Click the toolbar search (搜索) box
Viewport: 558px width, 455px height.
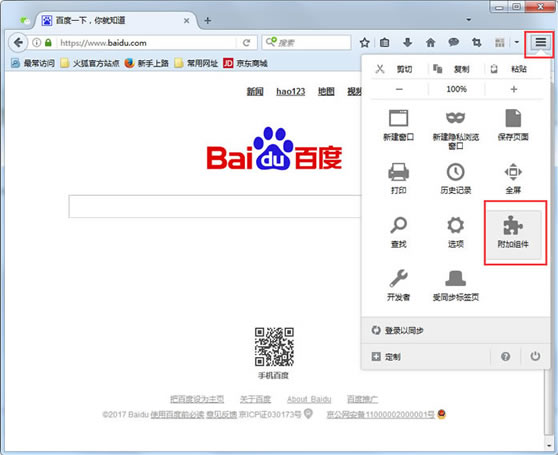(307, 43)
